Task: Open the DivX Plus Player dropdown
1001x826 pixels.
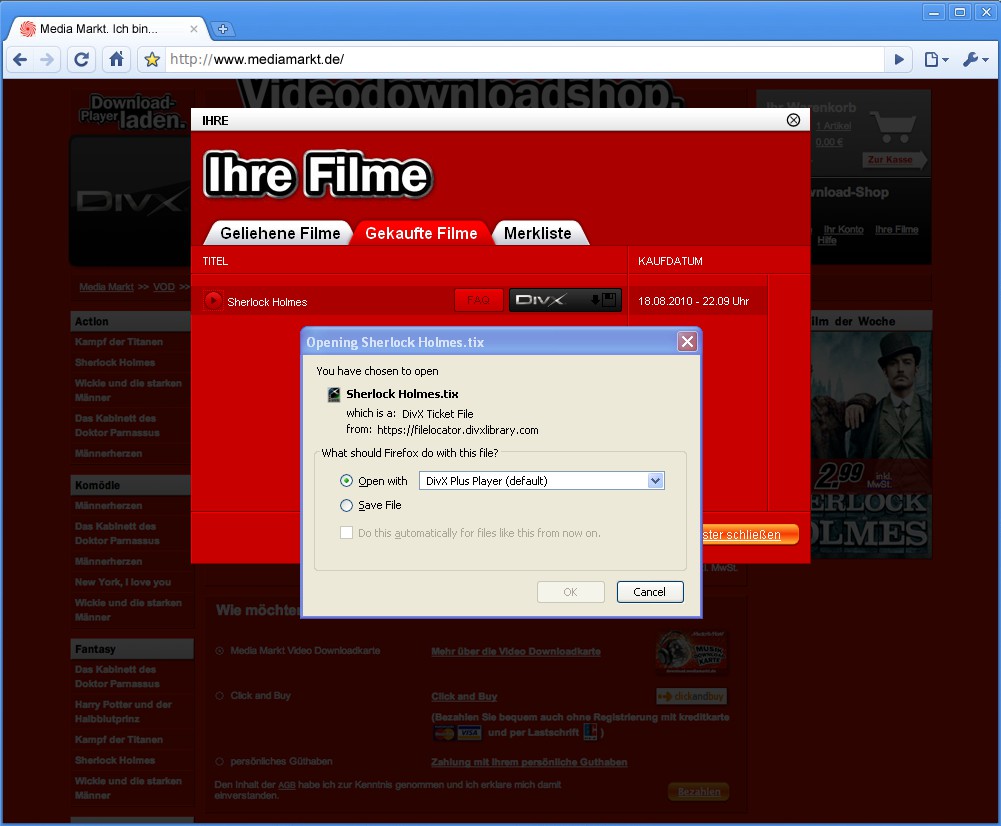Action: point(656,480)
